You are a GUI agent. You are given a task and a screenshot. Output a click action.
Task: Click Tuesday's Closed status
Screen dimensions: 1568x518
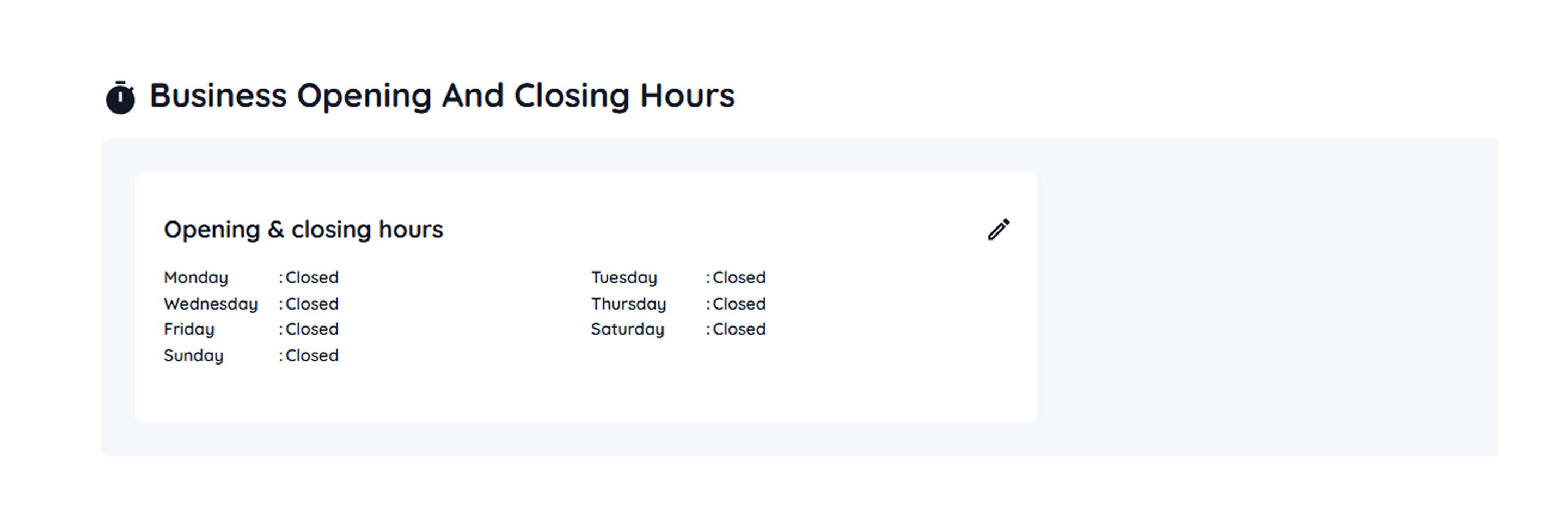pos(739,277)
